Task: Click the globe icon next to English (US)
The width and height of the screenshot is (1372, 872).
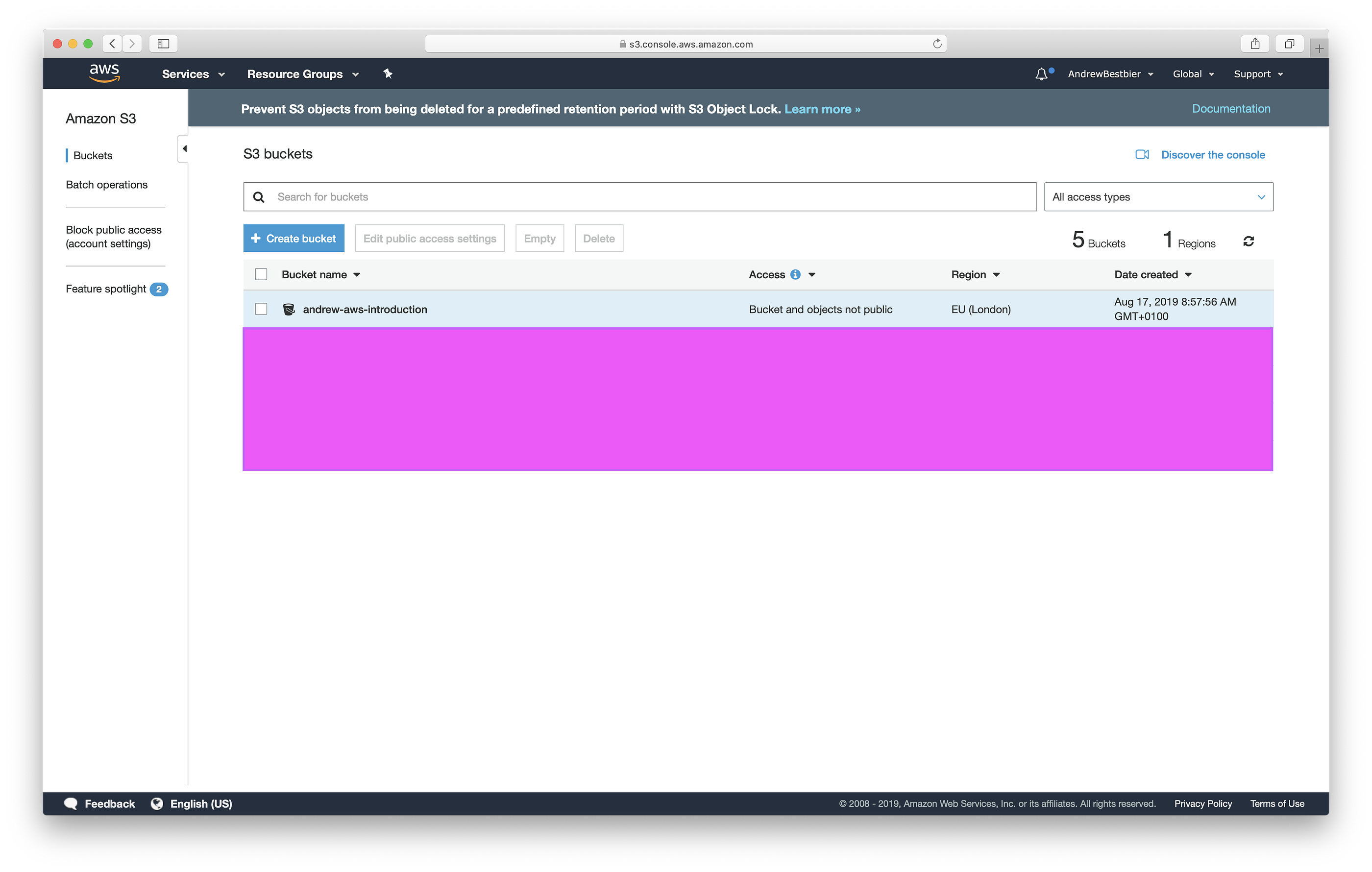Action: 157,803
